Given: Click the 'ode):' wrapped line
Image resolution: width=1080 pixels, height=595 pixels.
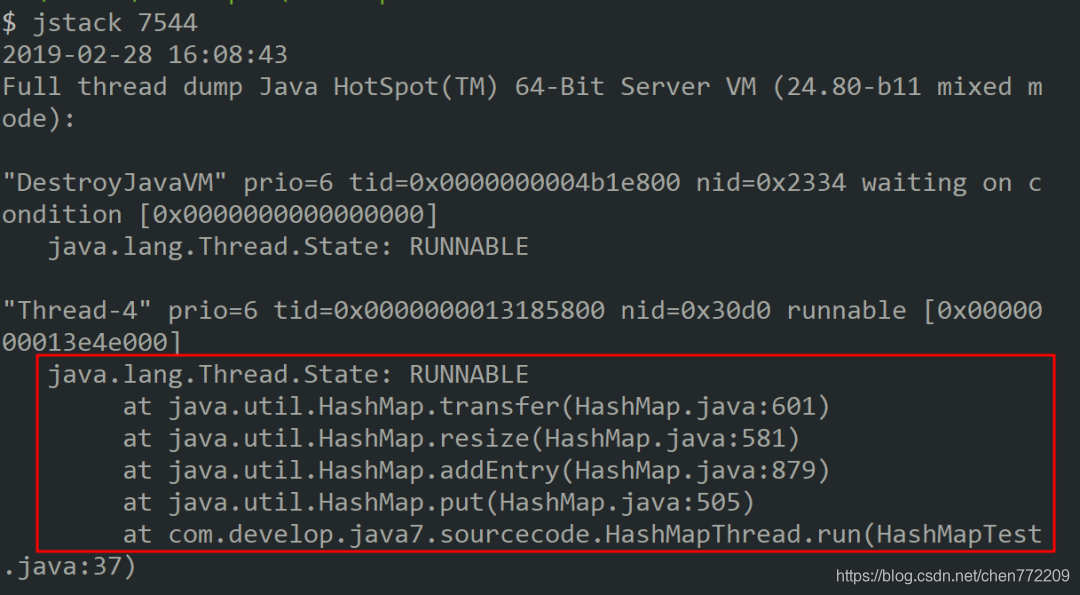Looking at the screenshot, I should (x=39, y=118).
